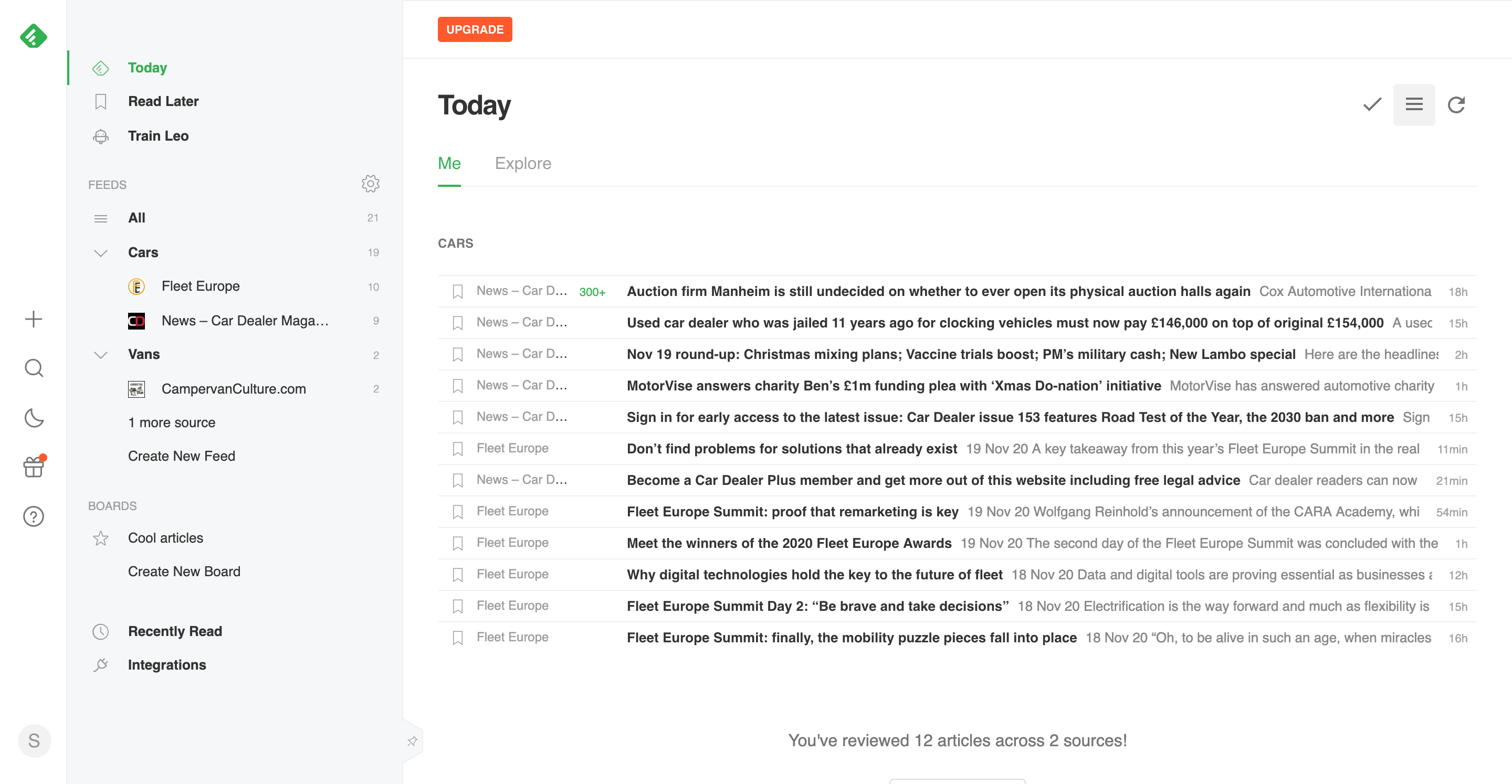
Task: Click the Upgrade button
Action: coord(475,28)
